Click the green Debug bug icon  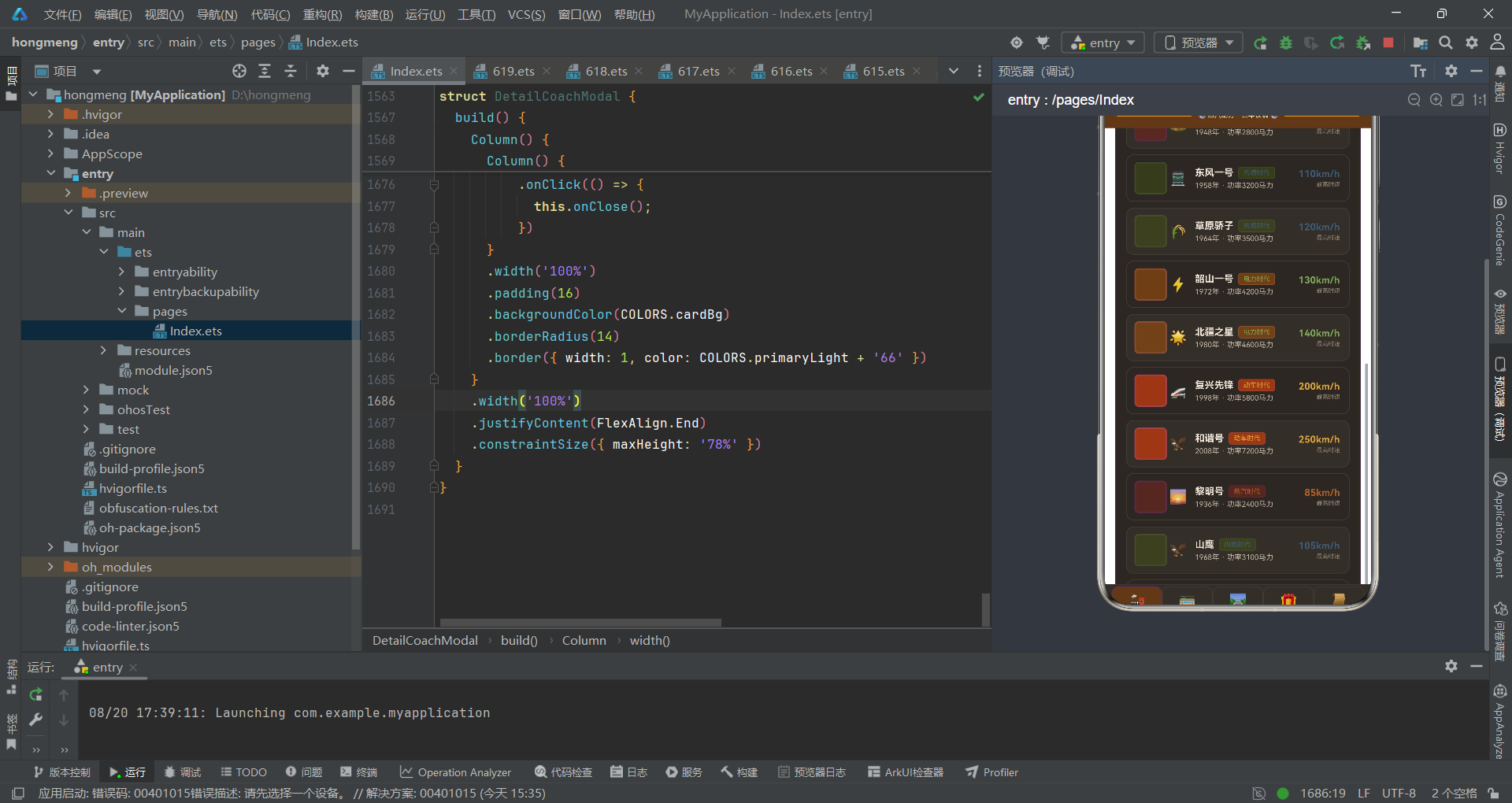tap(1286, 43)
